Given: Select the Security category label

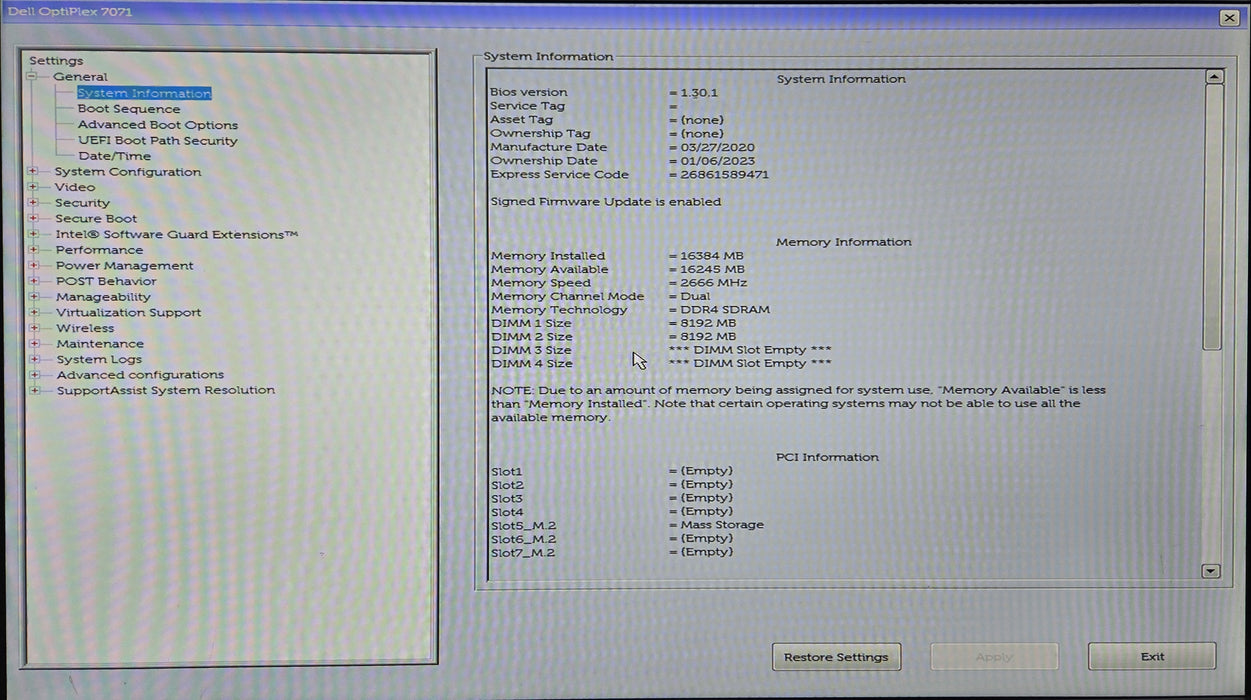Looking at the screenshot, I should [82, 203].
